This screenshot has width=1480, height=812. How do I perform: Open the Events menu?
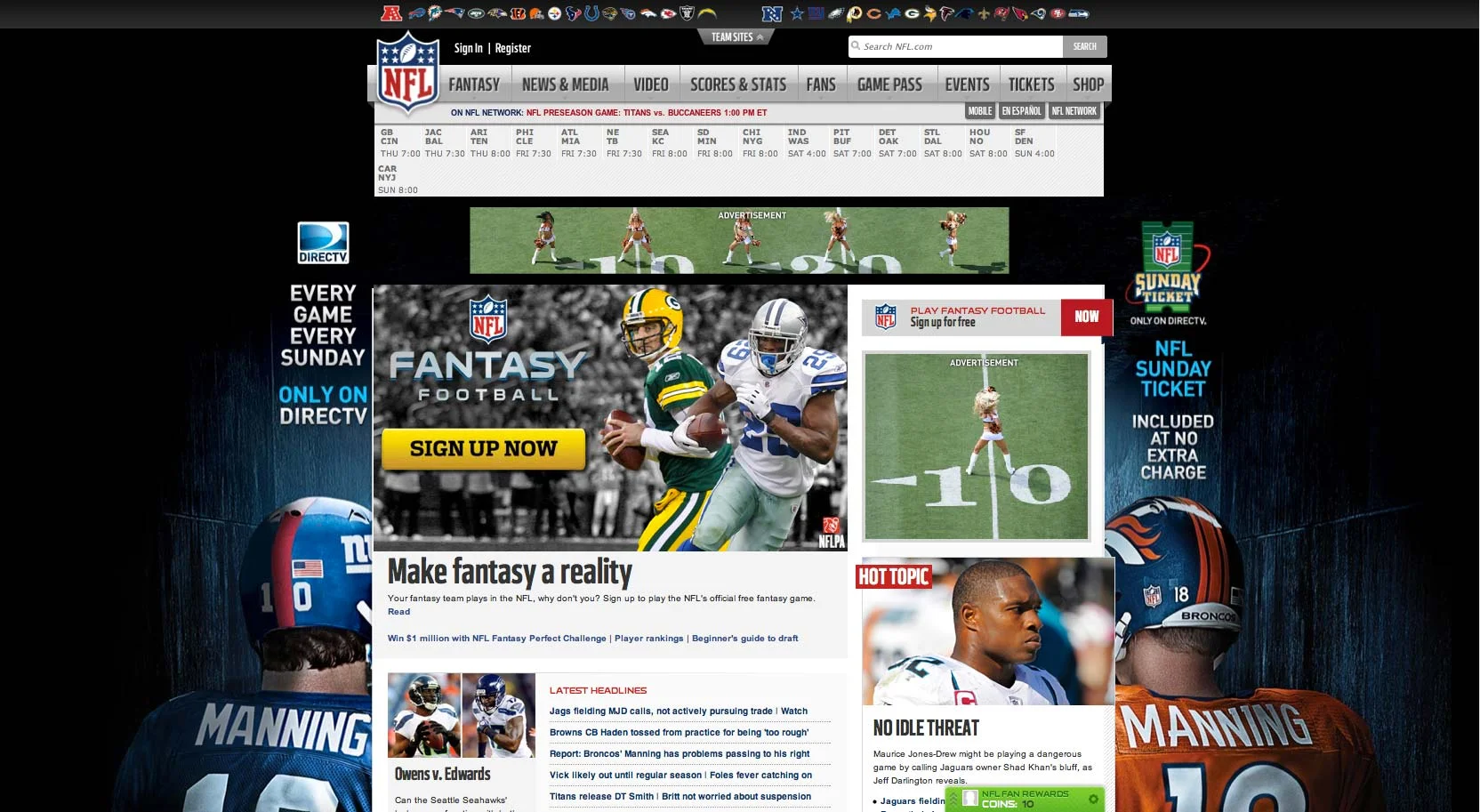click(967, 84)
